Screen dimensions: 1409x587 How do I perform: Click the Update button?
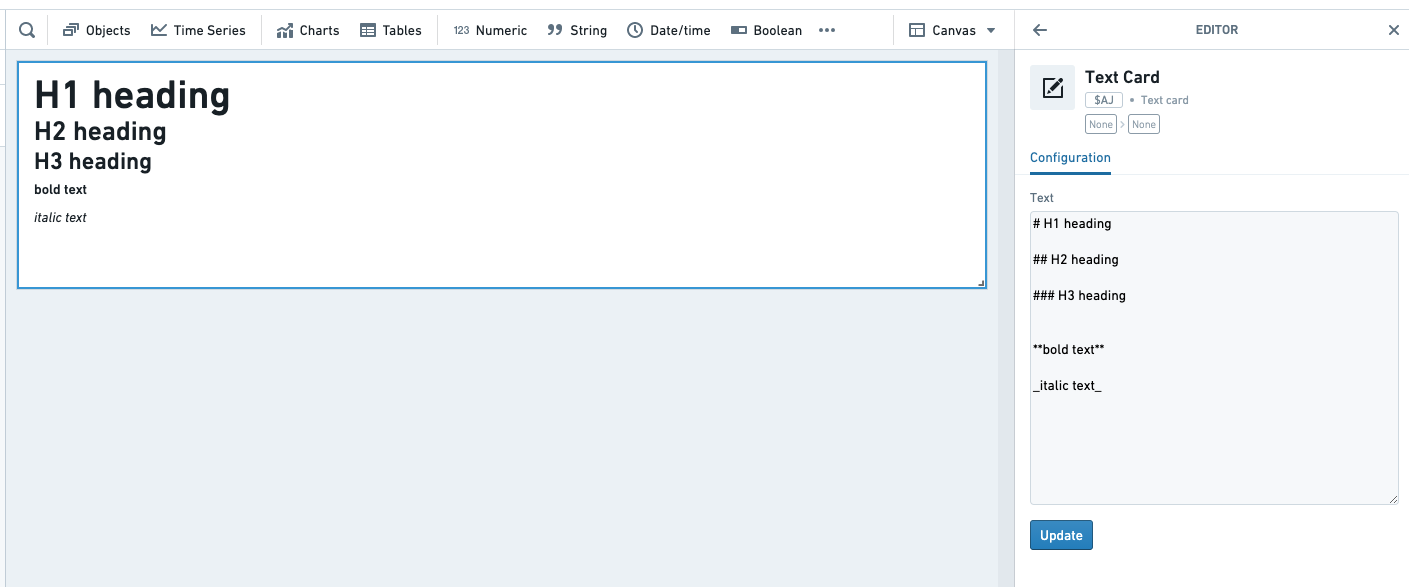point(1061,535)
